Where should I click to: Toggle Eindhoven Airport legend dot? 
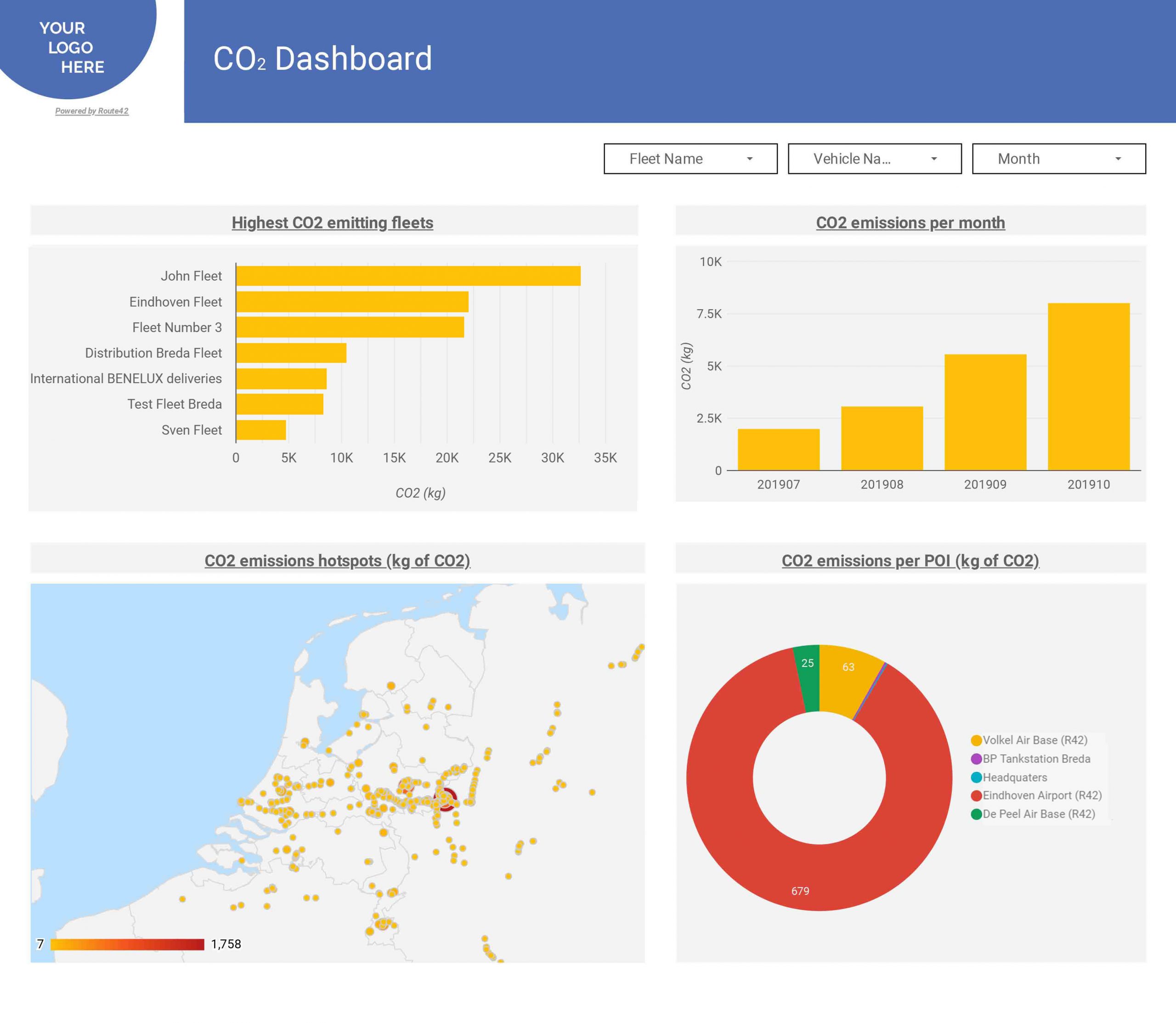coord(976,796)
